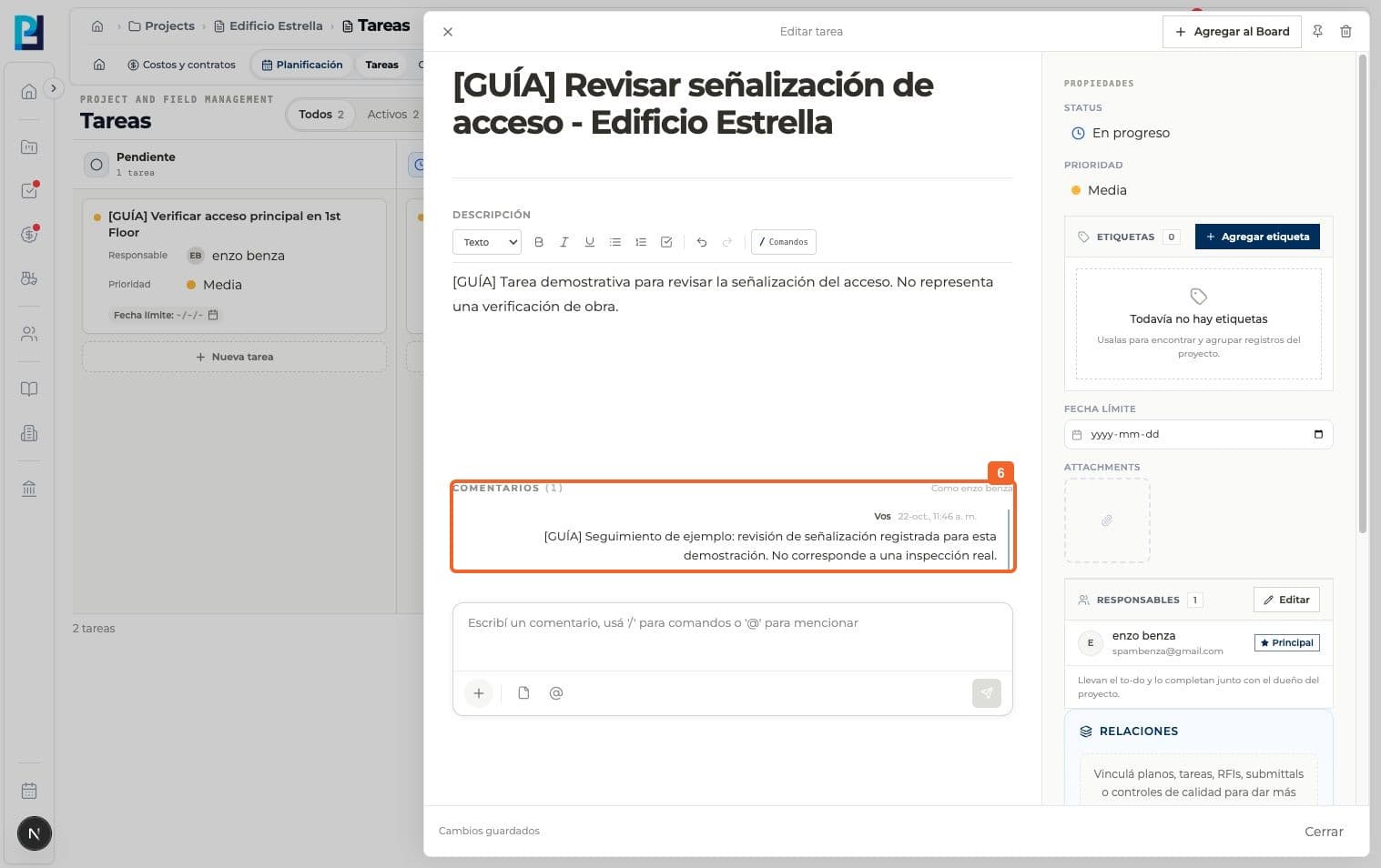The width and height of the screenshot is (1381, 868).
Task: Open Edificio Estrella in the breadcrumb
Action: coord(269,26)
